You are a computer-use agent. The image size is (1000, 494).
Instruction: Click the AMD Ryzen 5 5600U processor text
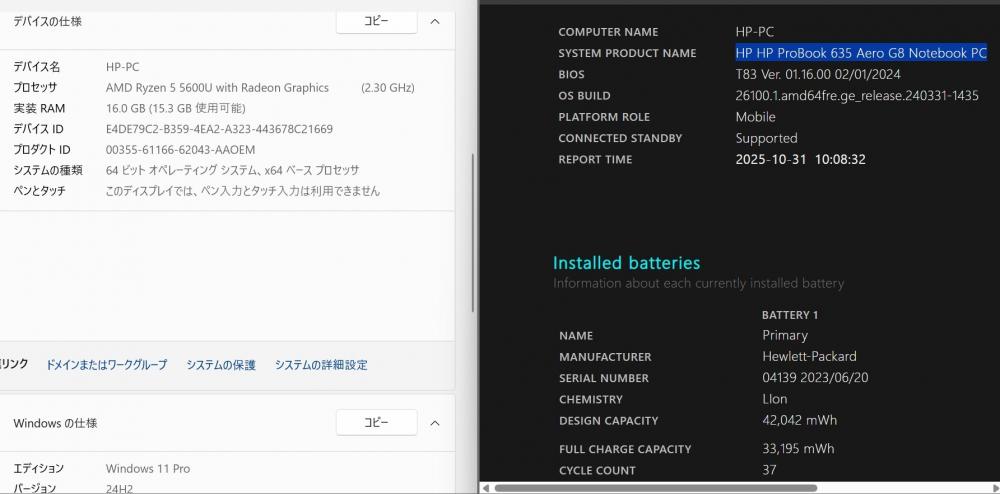tap(217, 87)
